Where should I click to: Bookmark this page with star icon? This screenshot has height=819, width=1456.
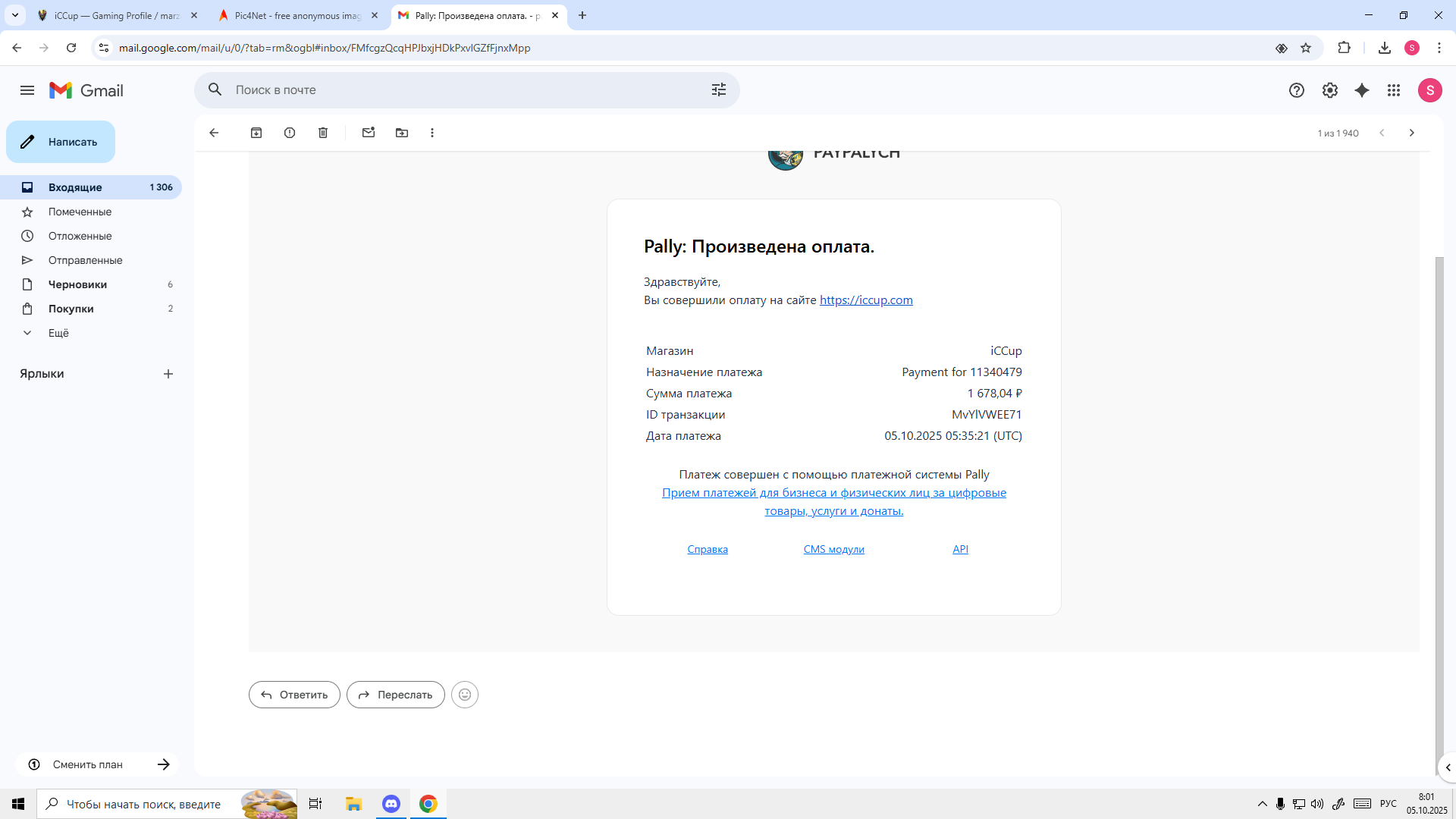coord(1306,48)
